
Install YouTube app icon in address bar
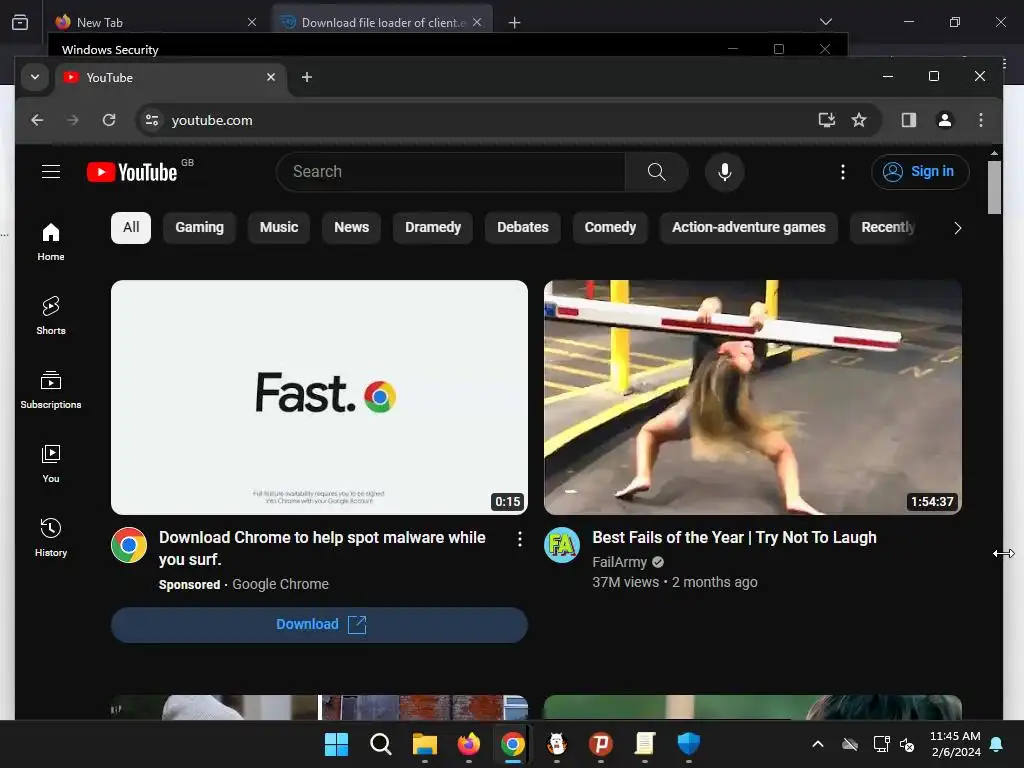(x=827, y=120)
